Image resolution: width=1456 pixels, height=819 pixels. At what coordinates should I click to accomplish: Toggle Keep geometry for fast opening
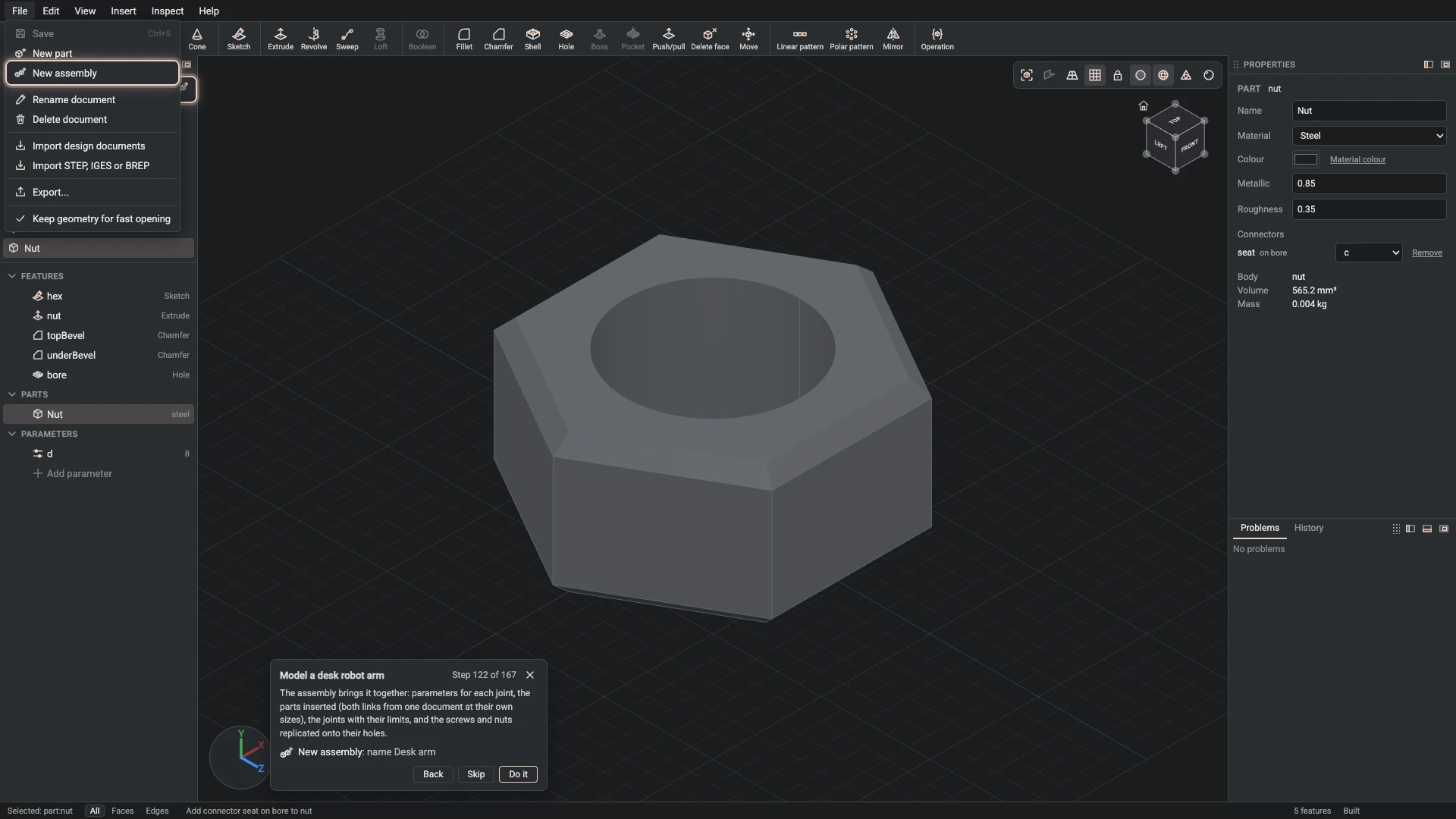click(x=93, y=218)
